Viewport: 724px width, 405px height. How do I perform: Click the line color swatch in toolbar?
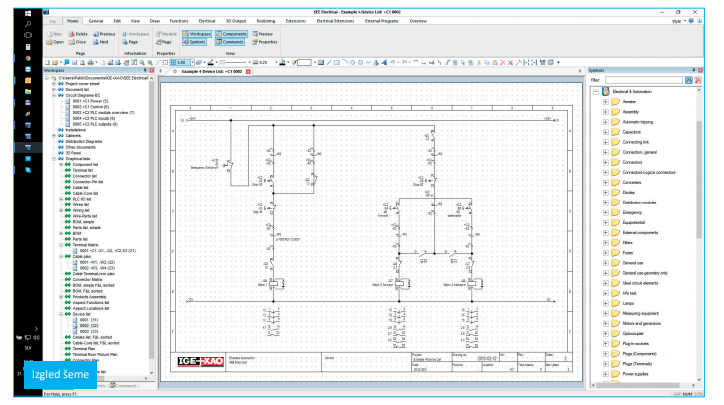tap(211, 62)
